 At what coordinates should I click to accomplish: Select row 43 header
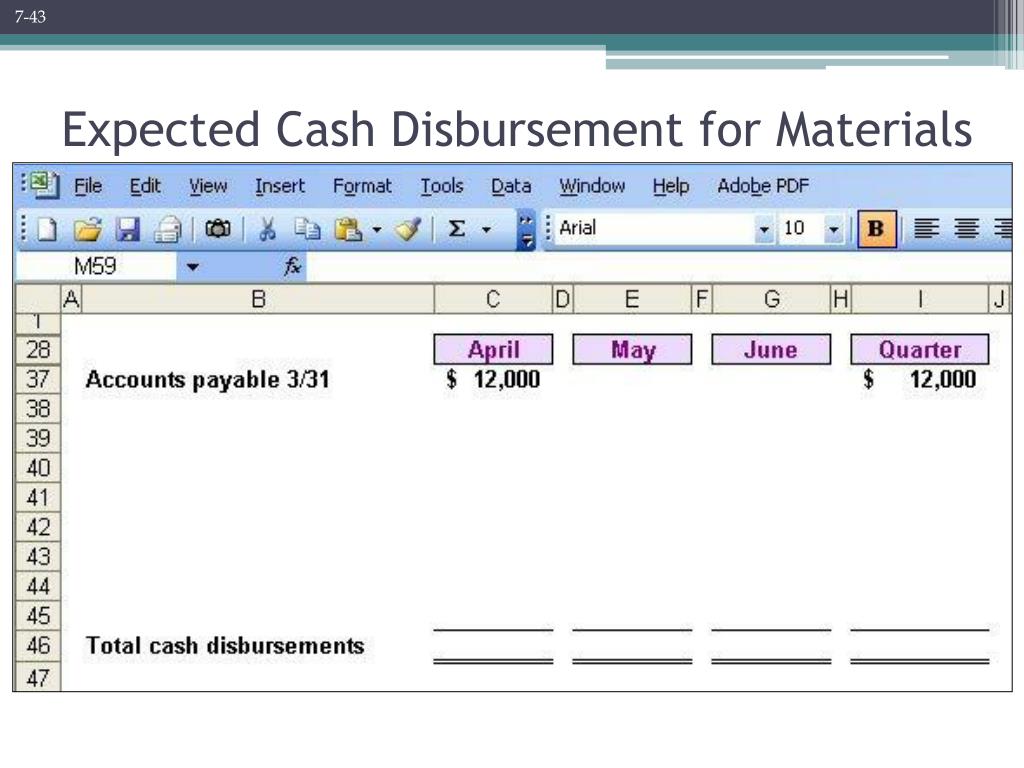(x=38, y=556)
